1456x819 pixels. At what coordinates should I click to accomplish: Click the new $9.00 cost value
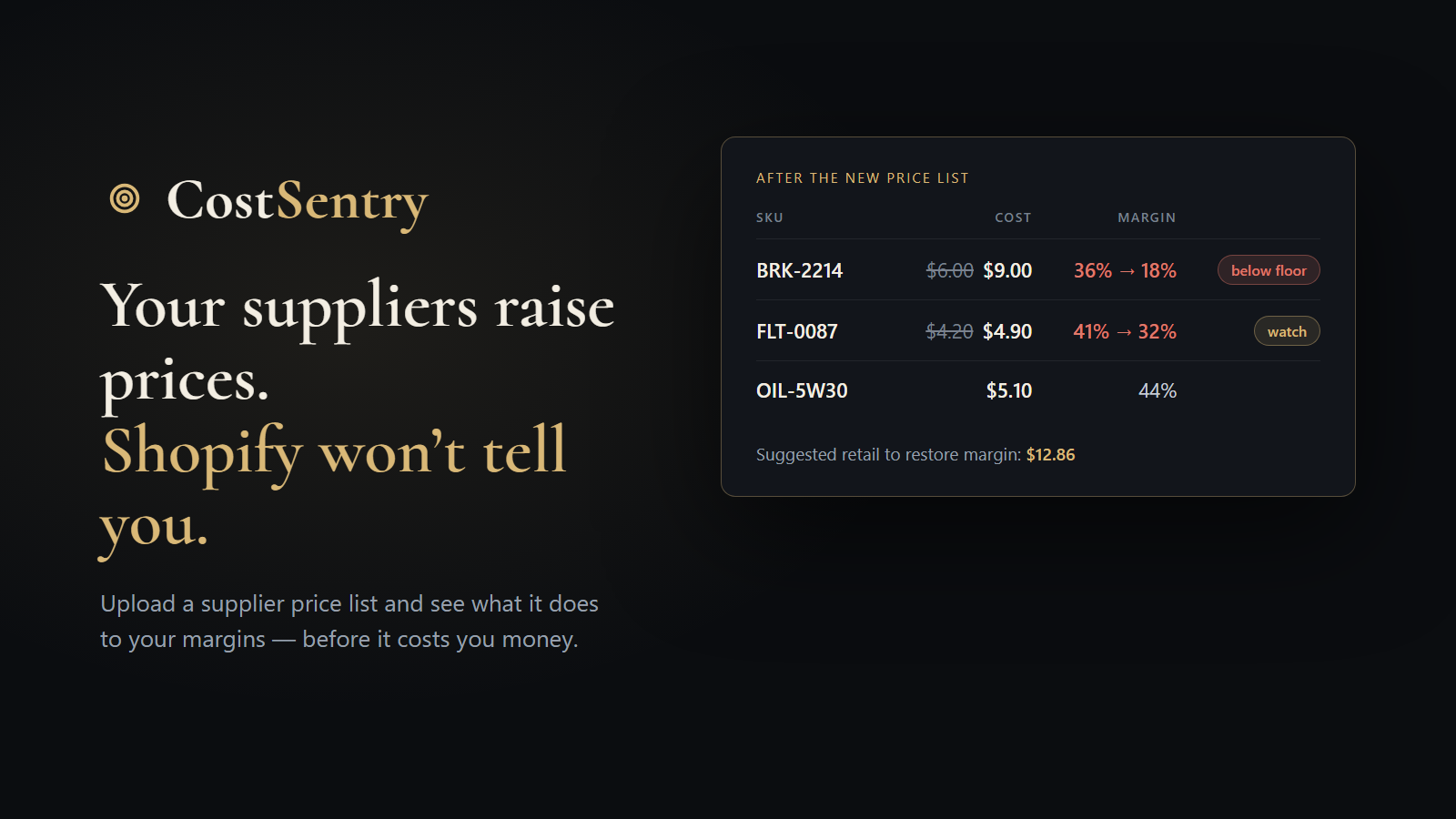(x=1007, y=270)
